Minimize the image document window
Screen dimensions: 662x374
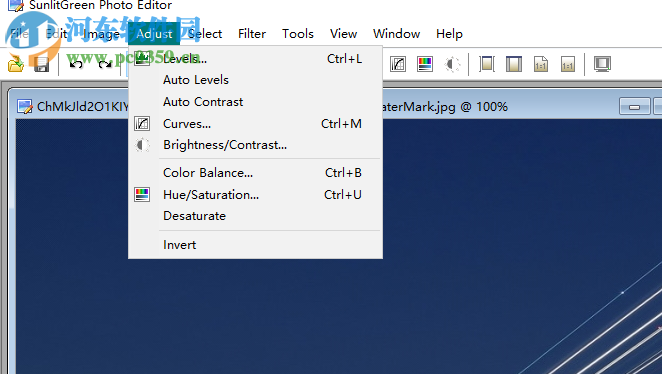(634, 106)
